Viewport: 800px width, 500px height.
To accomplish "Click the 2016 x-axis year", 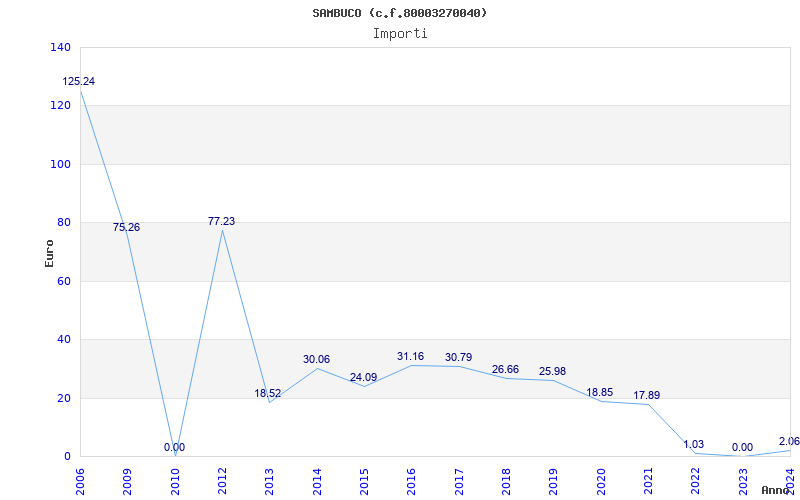I will (x=411, y=482).
